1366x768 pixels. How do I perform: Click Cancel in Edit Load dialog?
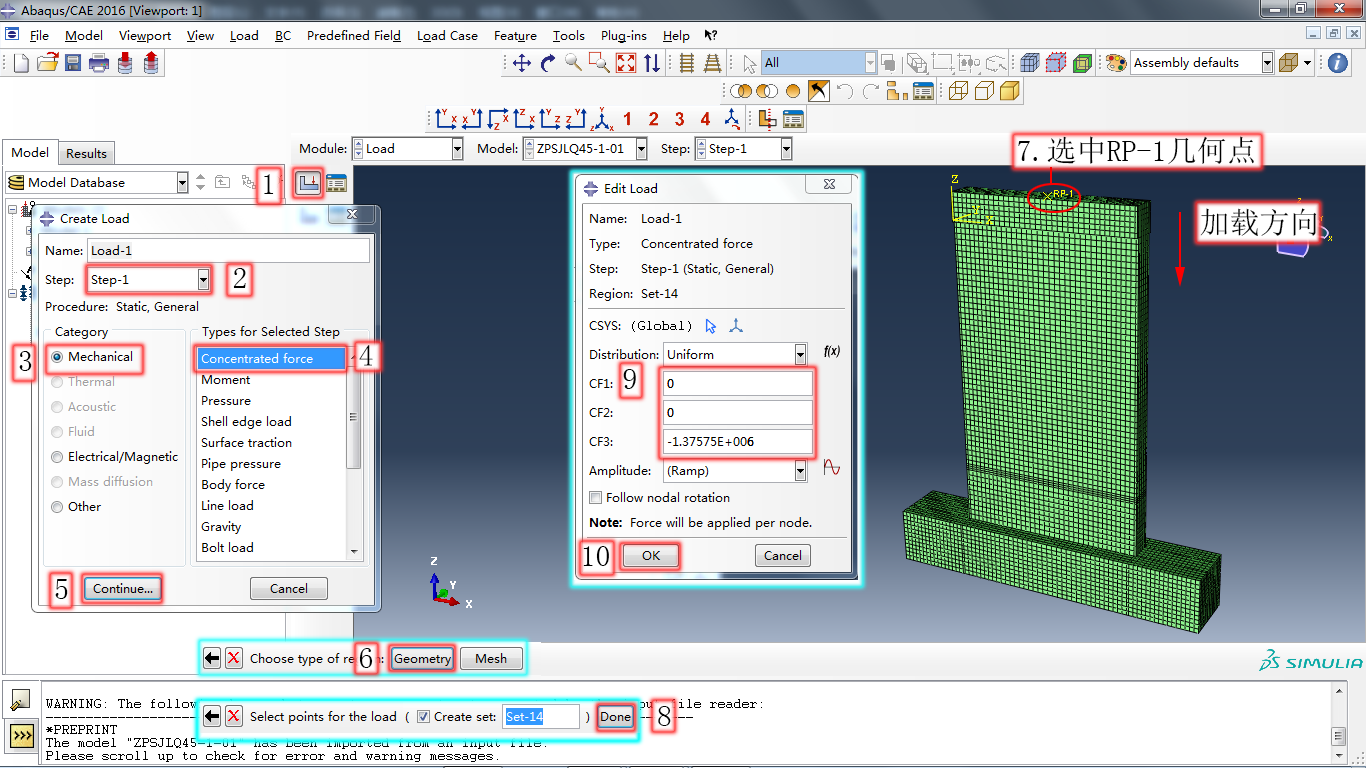click(783, 556)
